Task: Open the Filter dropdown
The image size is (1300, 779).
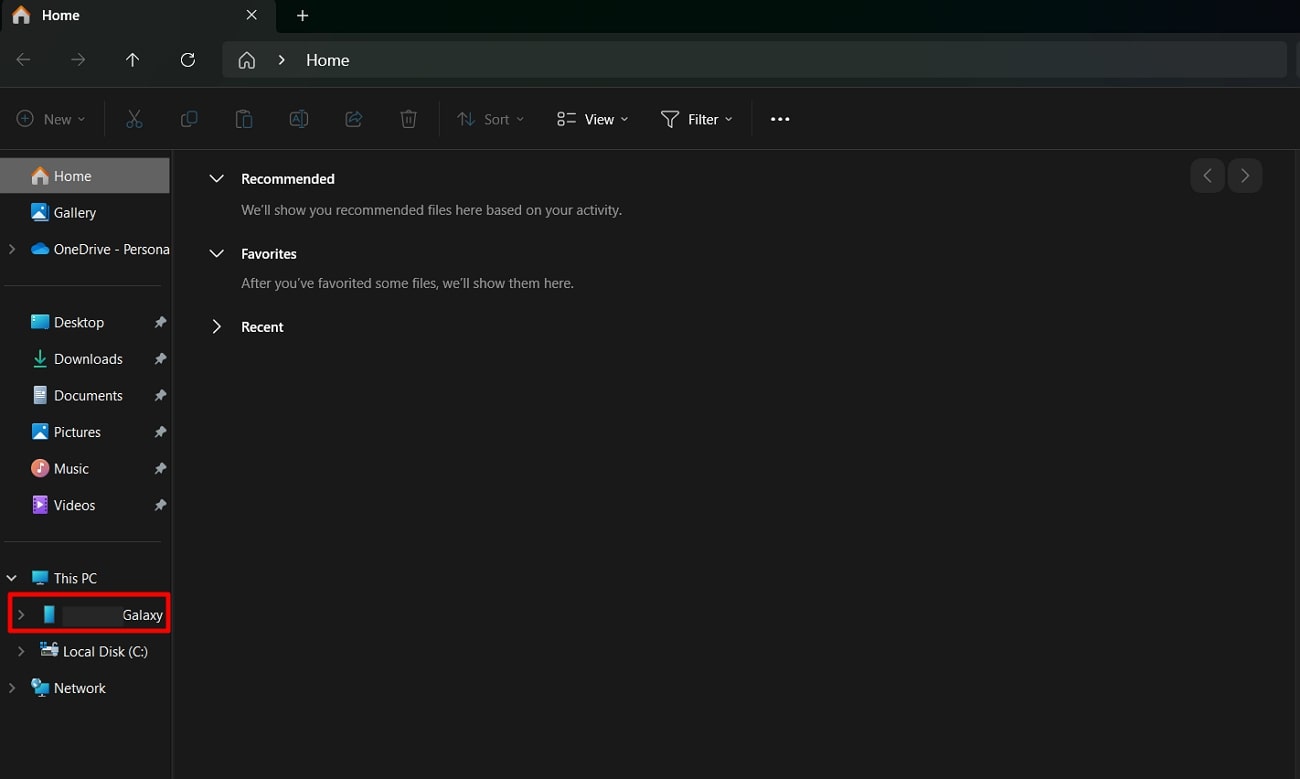Action: [x=697, y=118]
